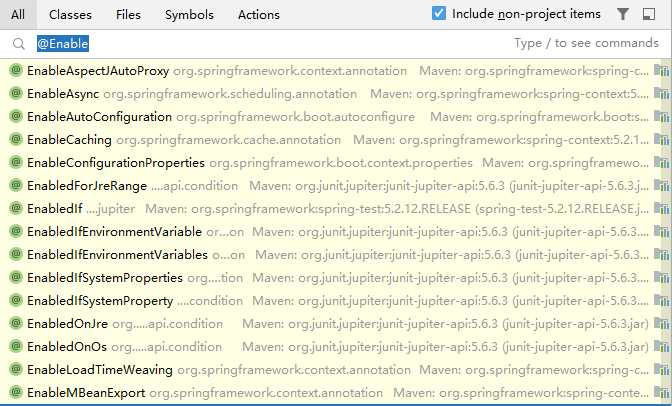The width and height of the screenshot is (672, 406).
Task: Select EnableAutoConfiguration result
Action: [x=336, y=117]
